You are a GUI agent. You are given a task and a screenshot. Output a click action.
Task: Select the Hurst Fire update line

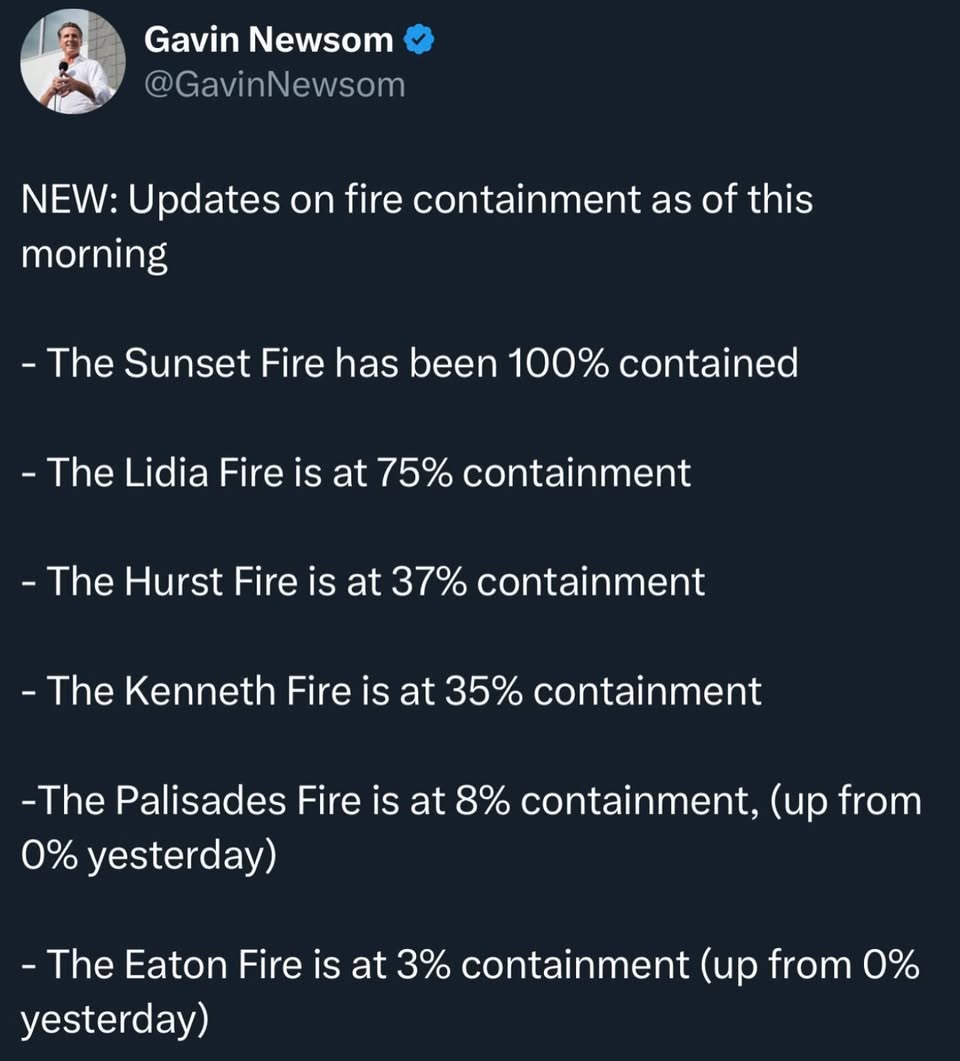[x=363, y=581]
